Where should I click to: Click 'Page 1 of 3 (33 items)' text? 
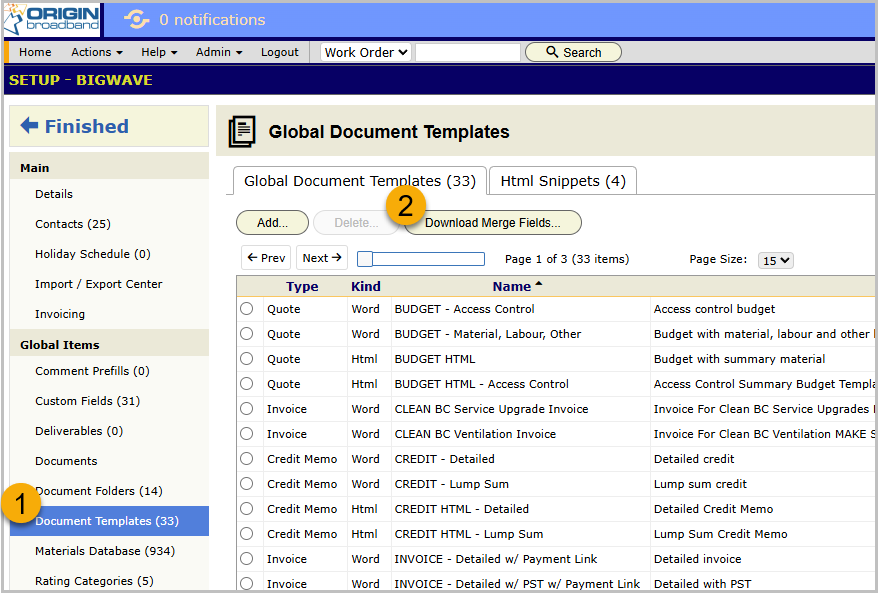[567, 259]
